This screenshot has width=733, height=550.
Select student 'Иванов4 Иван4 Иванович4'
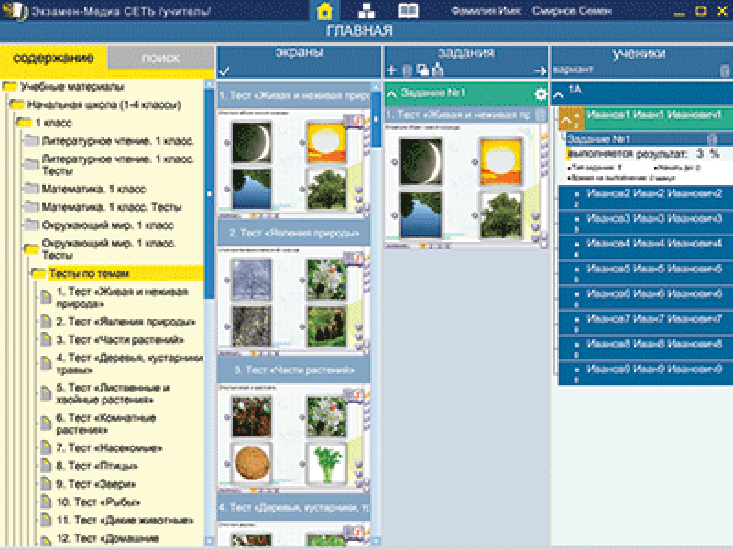click(x=646, y=248)
